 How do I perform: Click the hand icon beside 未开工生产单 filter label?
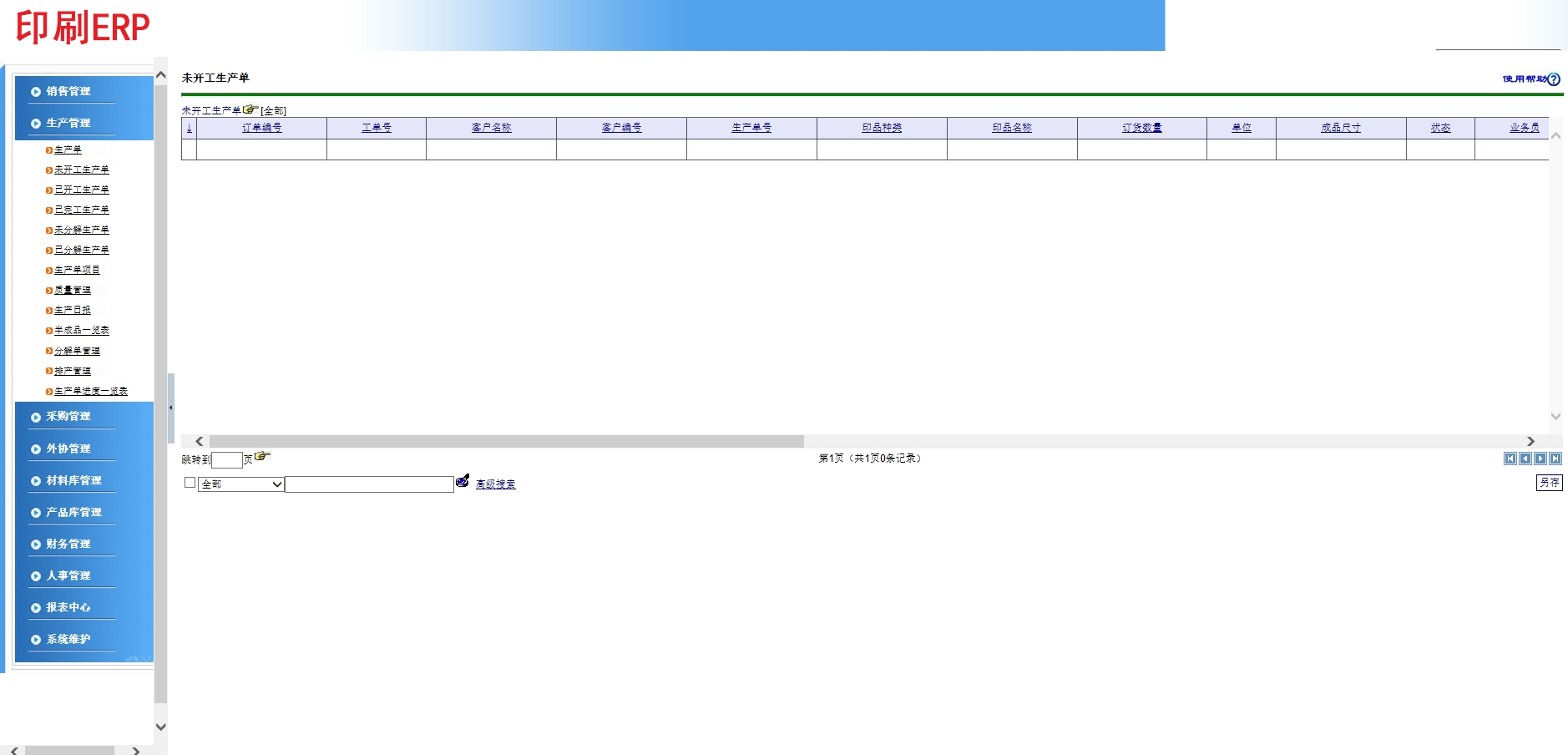pos(250,109)
